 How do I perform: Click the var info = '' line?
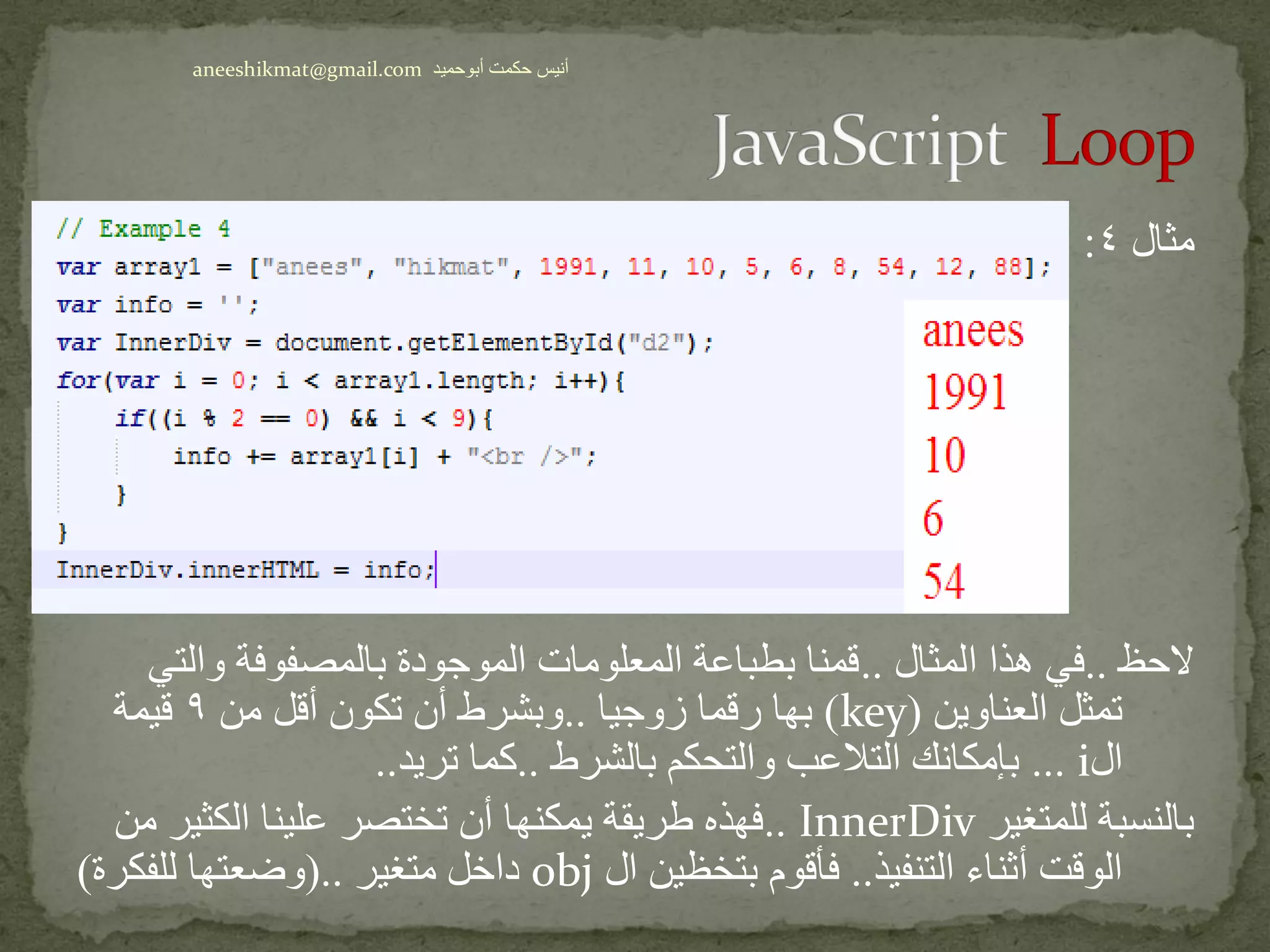(x=158, y=305)
